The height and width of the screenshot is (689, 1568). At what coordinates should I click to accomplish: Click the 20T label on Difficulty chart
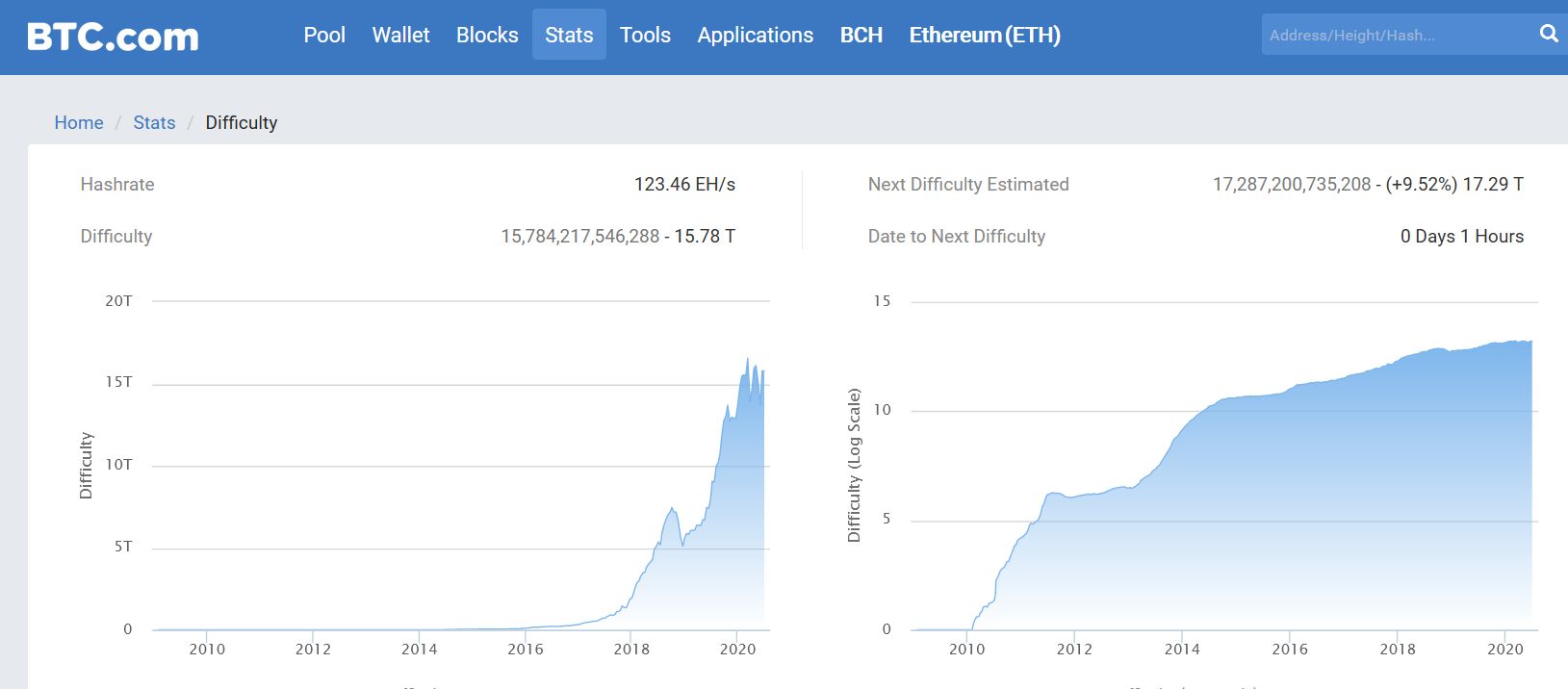coord(118,301)
